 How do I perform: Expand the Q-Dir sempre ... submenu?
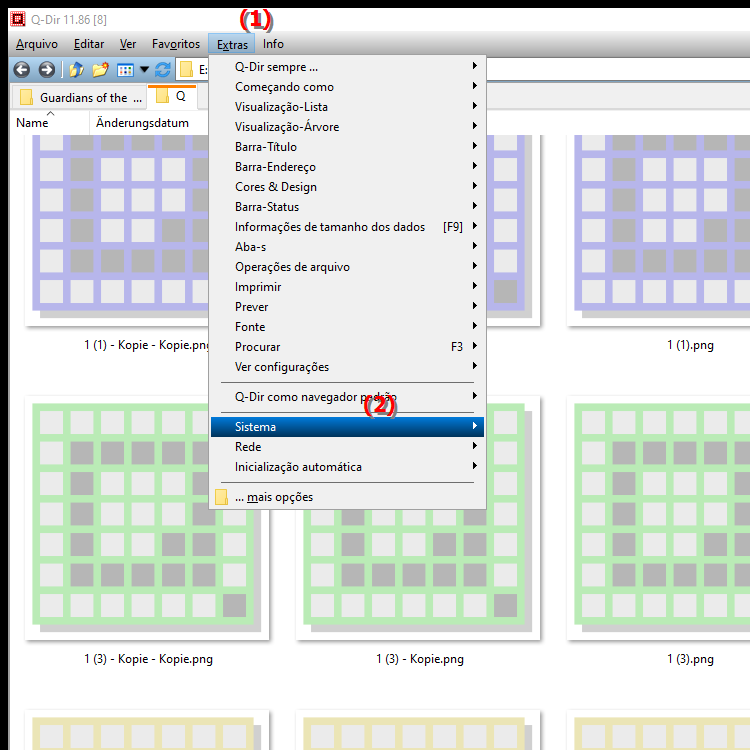tap(347, 66)
